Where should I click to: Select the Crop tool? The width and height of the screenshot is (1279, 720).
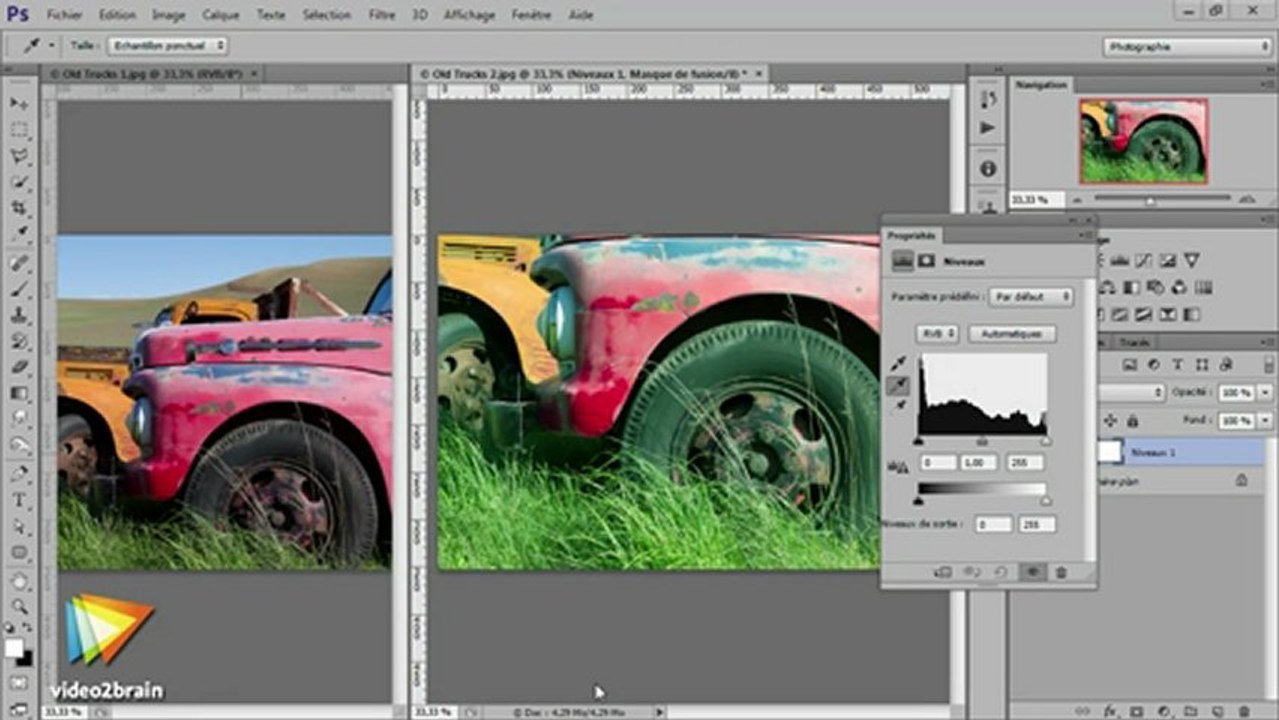pyautogui.click(x=19, y=209)
